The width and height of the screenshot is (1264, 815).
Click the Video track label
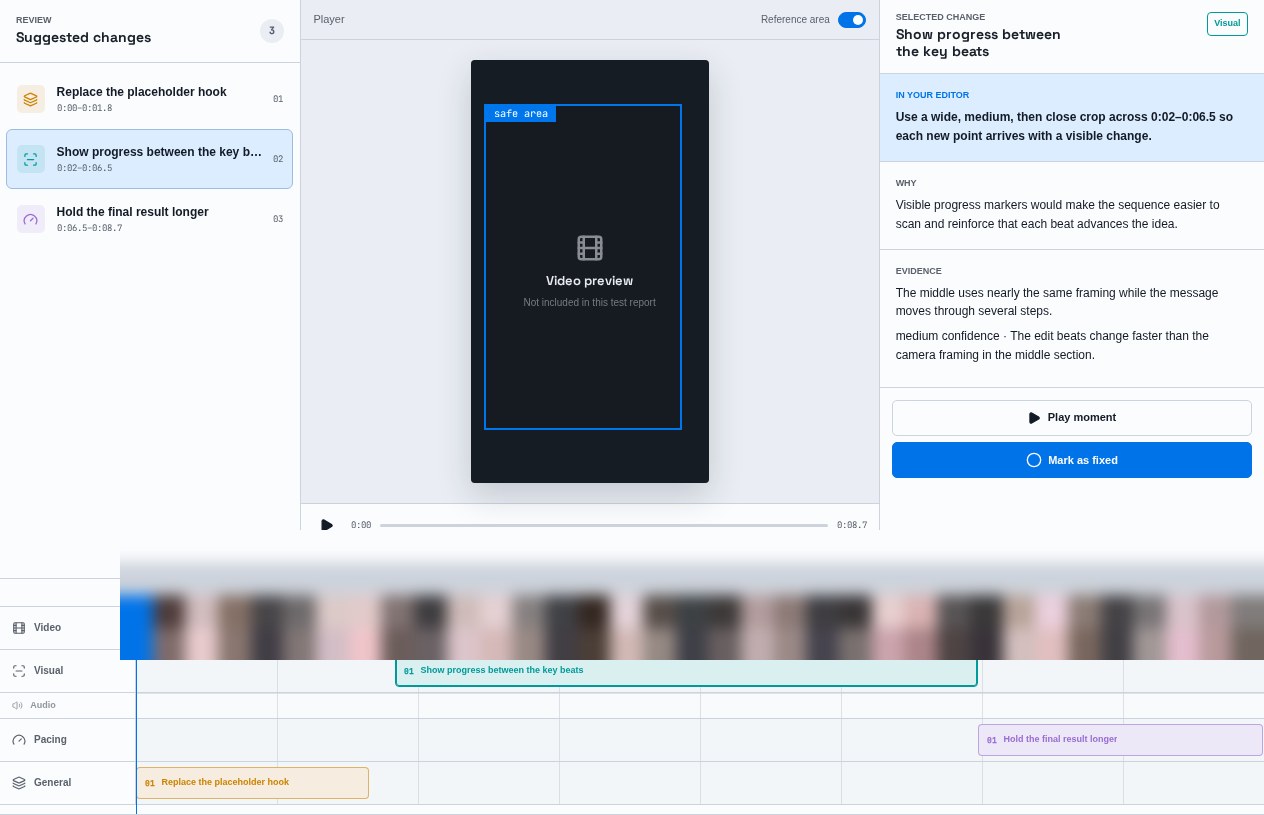[47, 628]
